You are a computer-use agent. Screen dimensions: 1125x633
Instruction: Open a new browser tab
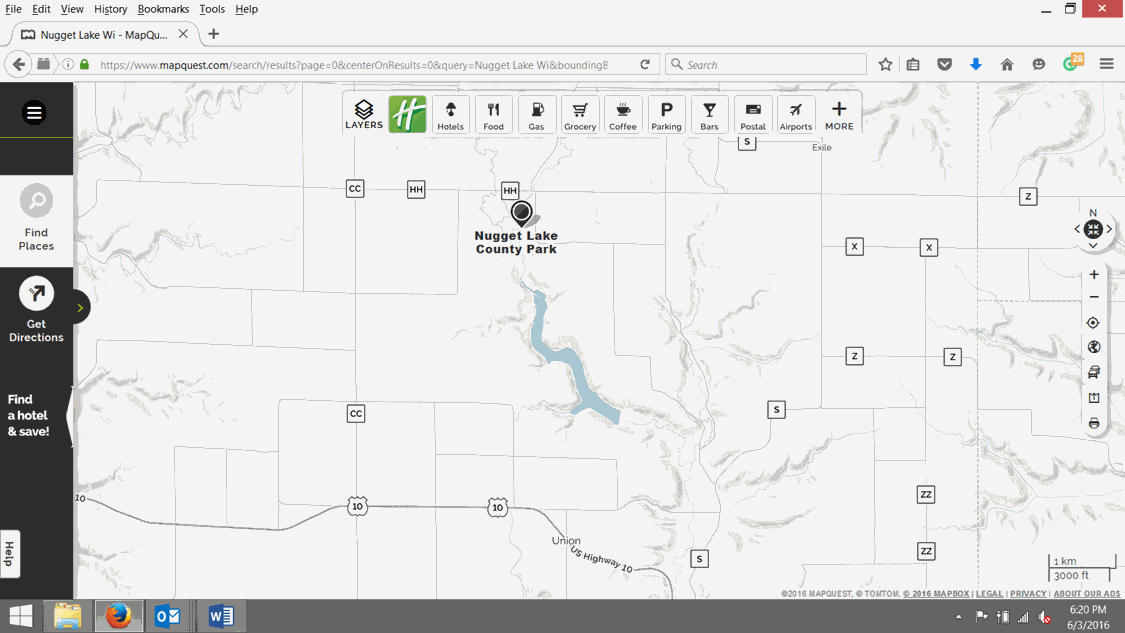(213, 34)
